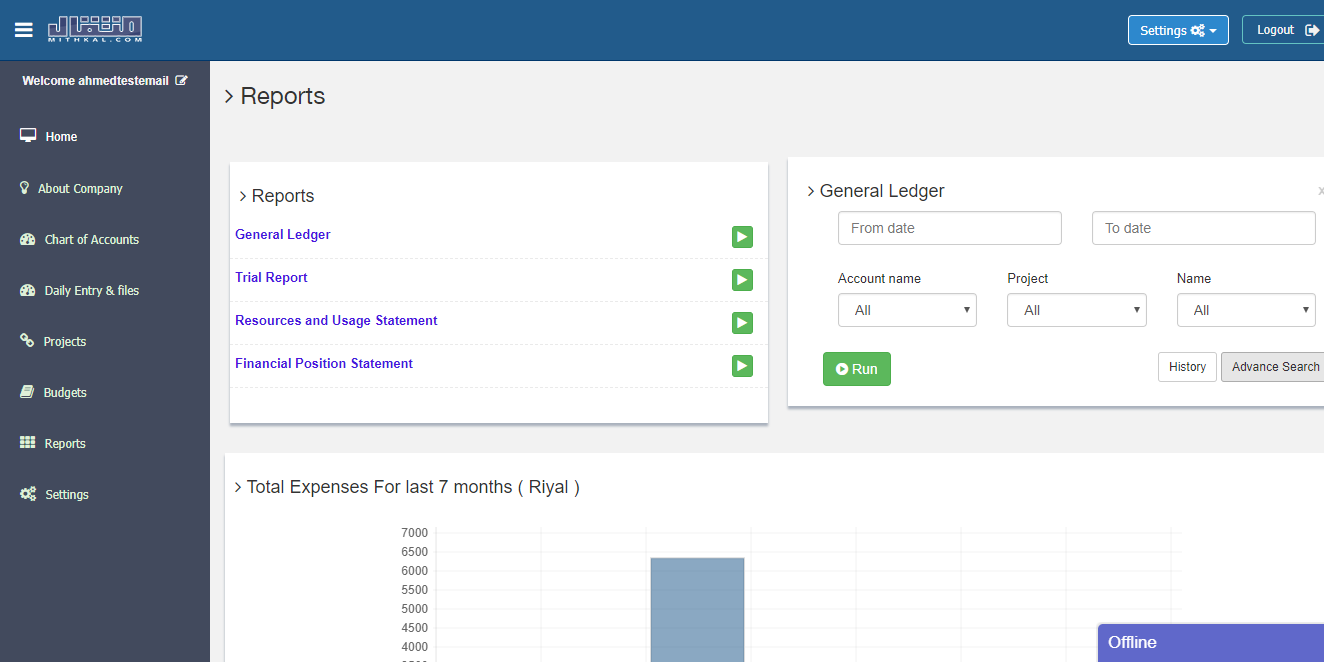Click the To date field
The image size is (1324, 662).
coord(1204,228)
